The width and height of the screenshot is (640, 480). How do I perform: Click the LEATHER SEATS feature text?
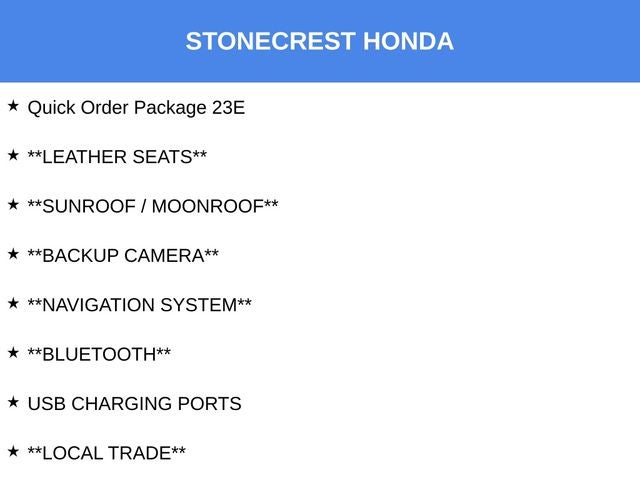tap(117, 157)
